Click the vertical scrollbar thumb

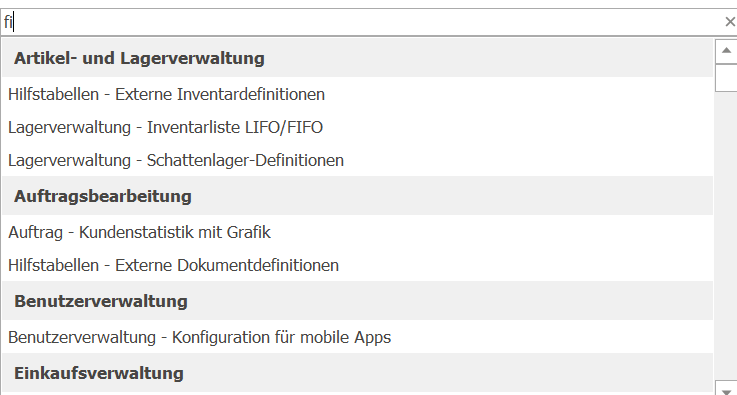pyautogui.click(x=726, y=78)
